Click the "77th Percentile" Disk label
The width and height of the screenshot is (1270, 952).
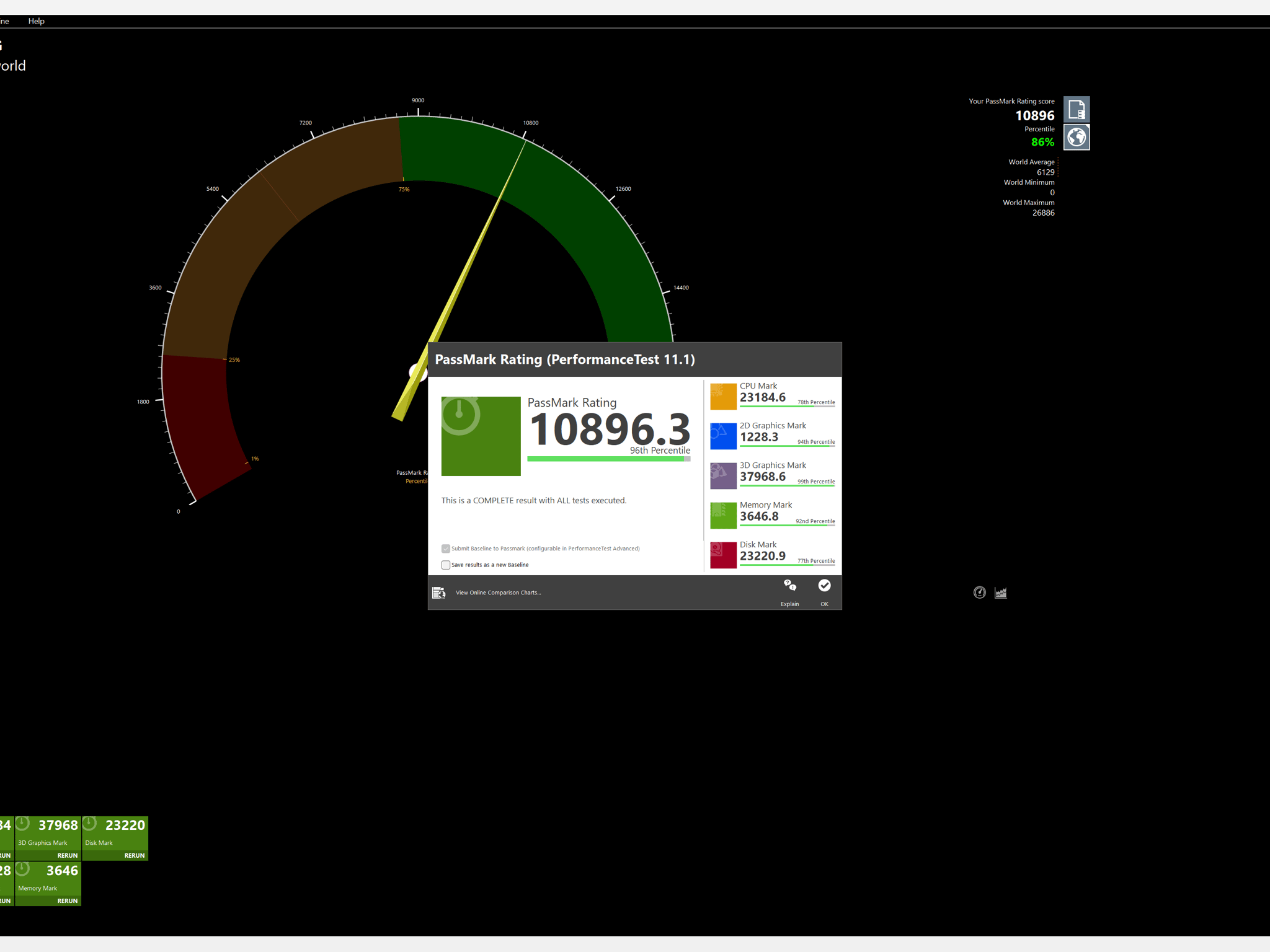coord(816,561)
